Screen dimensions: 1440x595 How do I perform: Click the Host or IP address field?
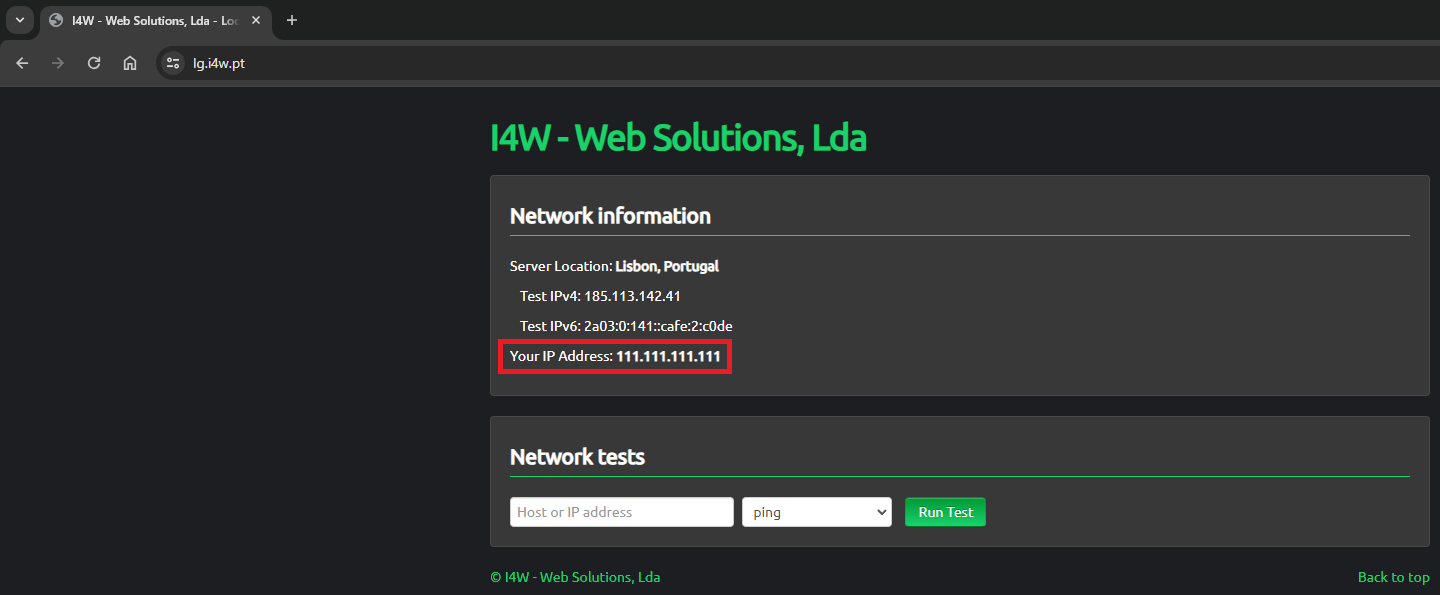click(x=621, y=512)
